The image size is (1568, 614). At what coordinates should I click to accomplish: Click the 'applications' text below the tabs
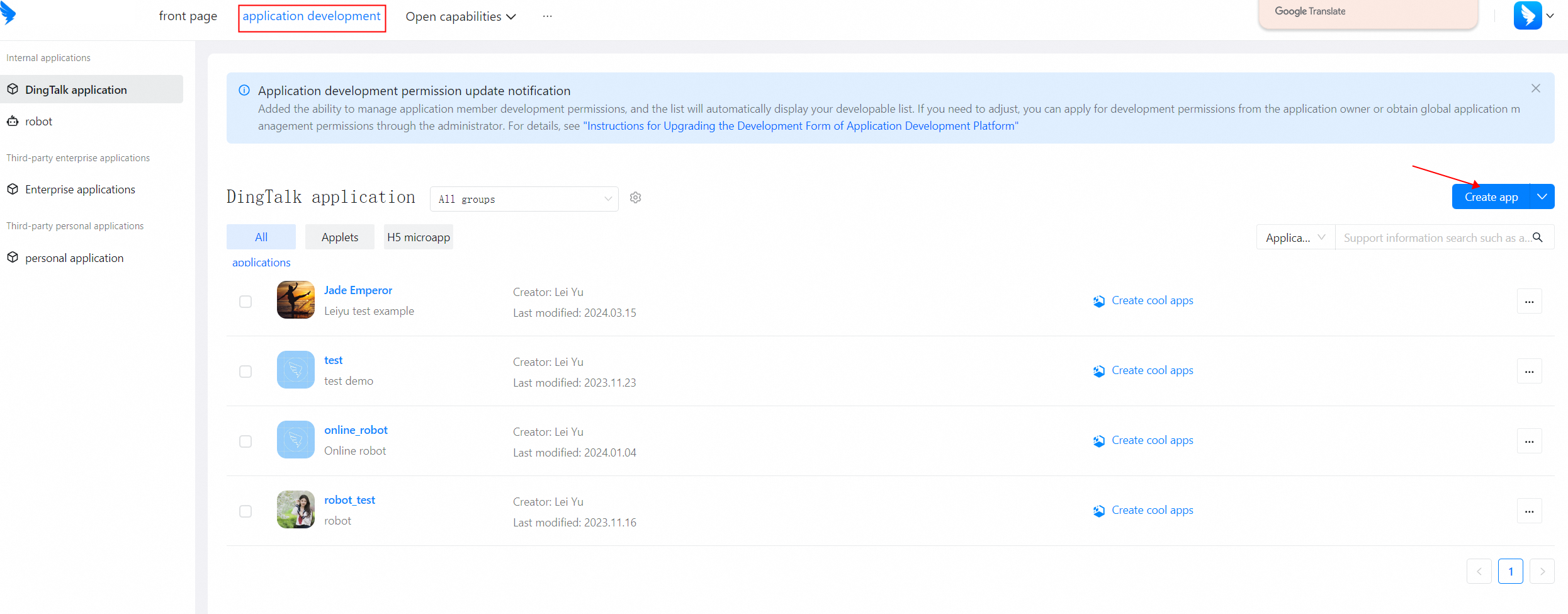tap(261, 262)
